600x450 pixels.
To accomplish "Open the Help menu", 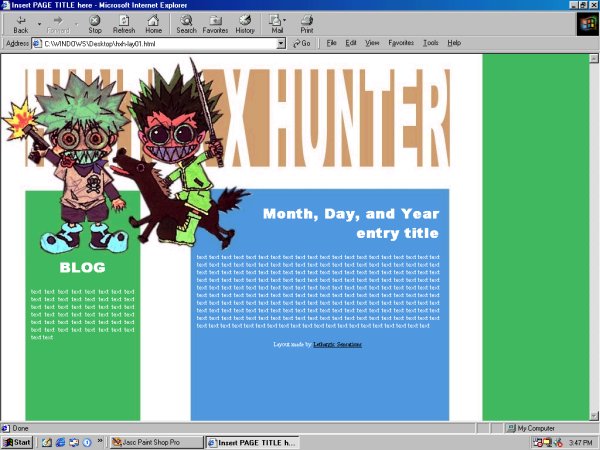I will (454, 43).
